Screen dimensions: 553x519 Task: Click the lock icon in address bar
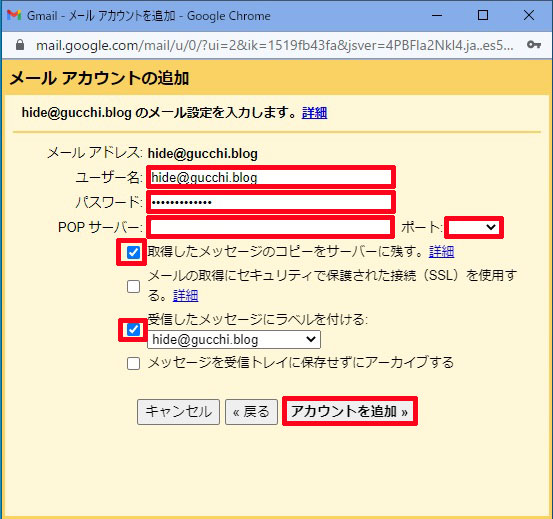point(20,45)
